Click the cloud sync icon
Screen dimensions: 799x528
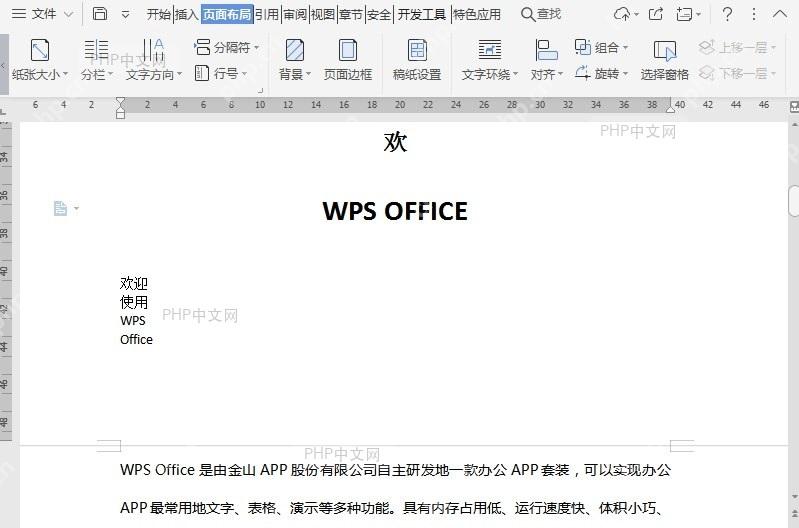622,14
